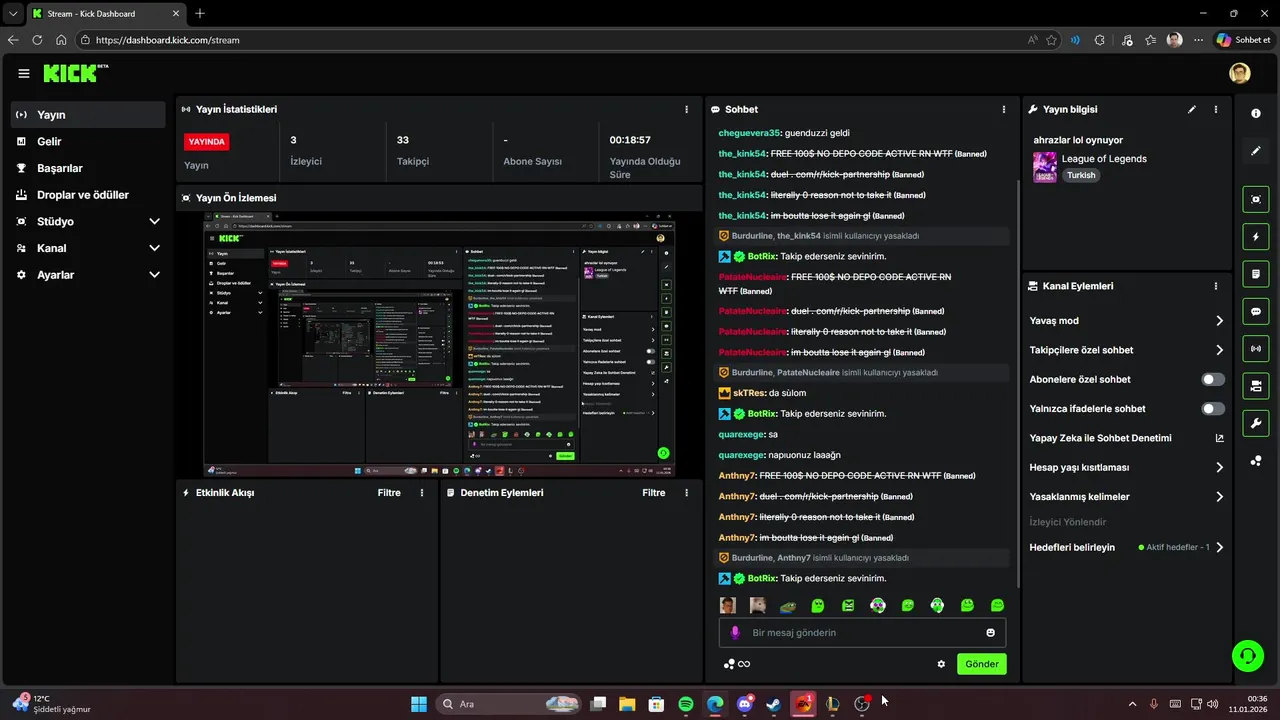The width and height of the screenshot is (1280, 720).
Task: Select Yayın in the sidebar
Action: 88,115
